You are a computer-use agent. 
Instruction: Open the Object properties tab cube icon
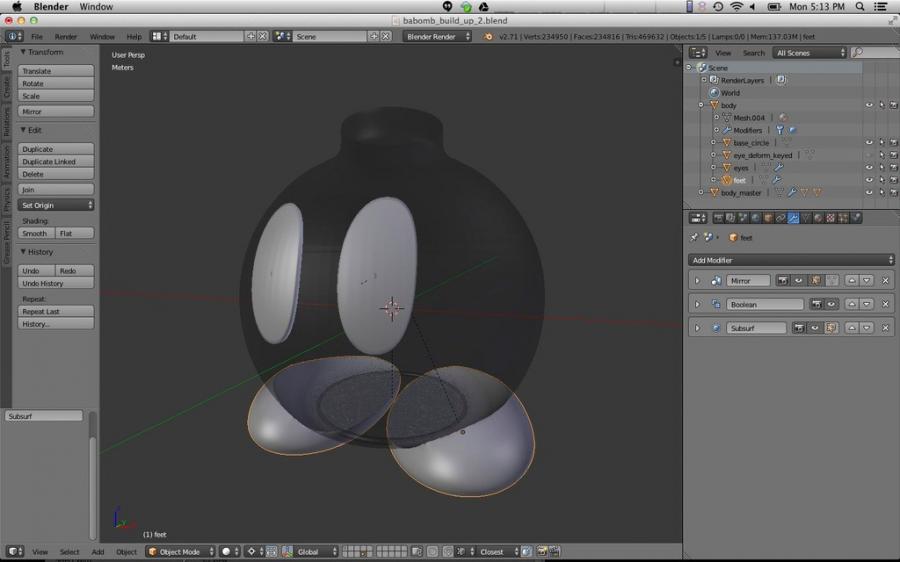(768, 218)
